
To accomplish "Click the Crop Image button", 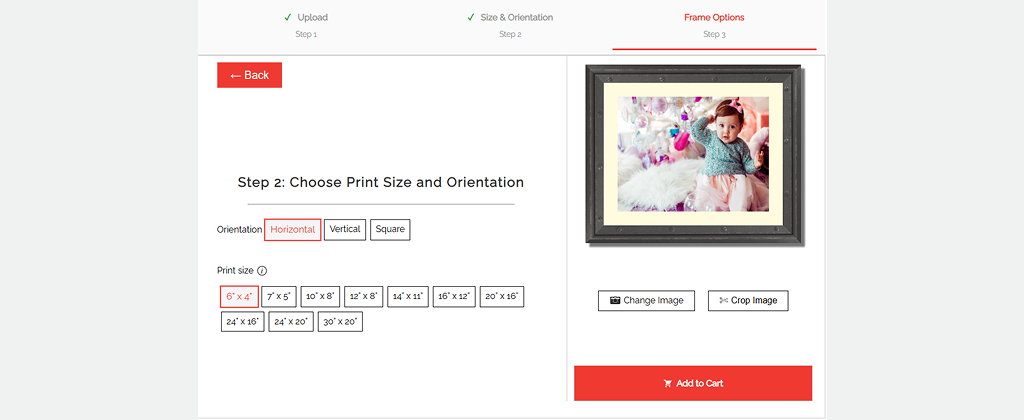I will tap(748, 301).
